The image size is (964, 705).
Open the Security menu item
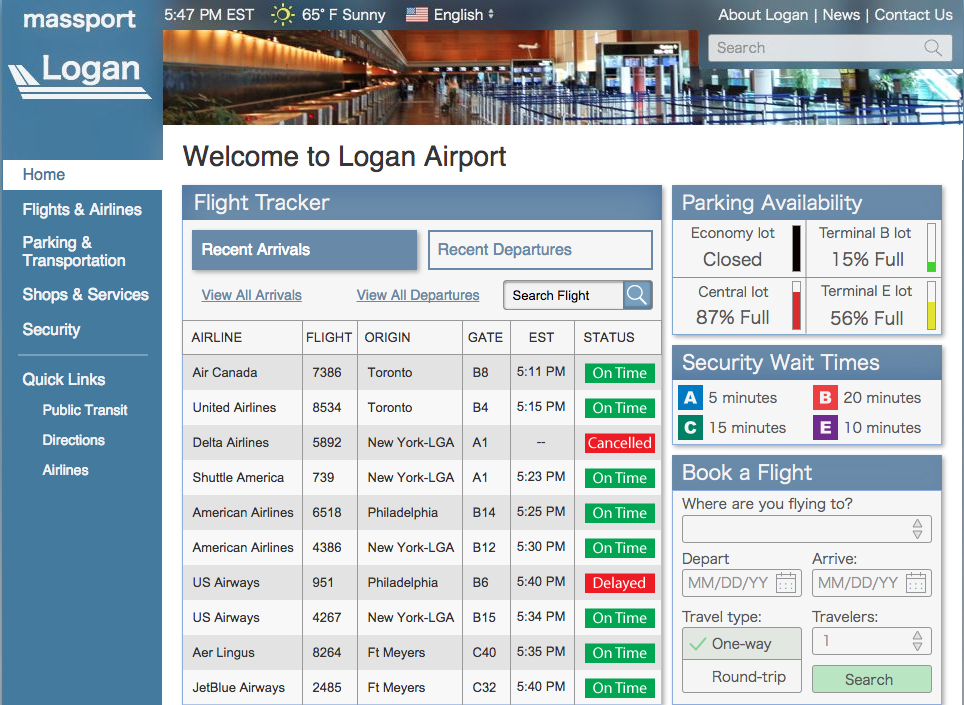pos(51,329)
